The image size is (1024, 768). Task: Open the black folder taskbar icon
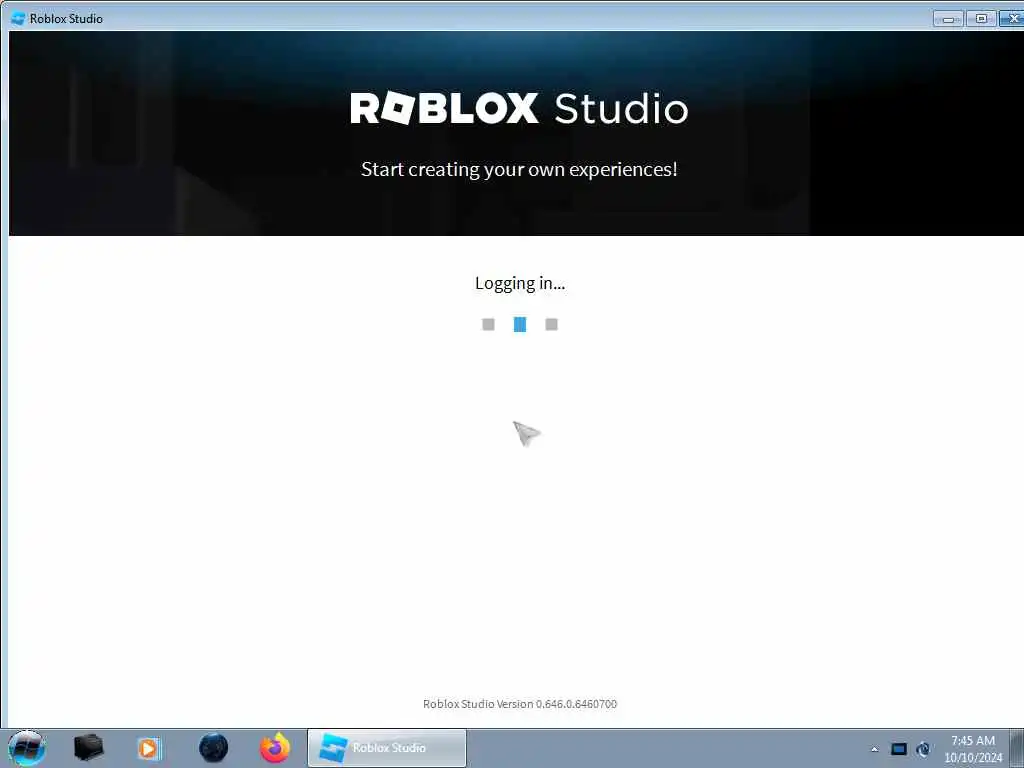[88, 748]
